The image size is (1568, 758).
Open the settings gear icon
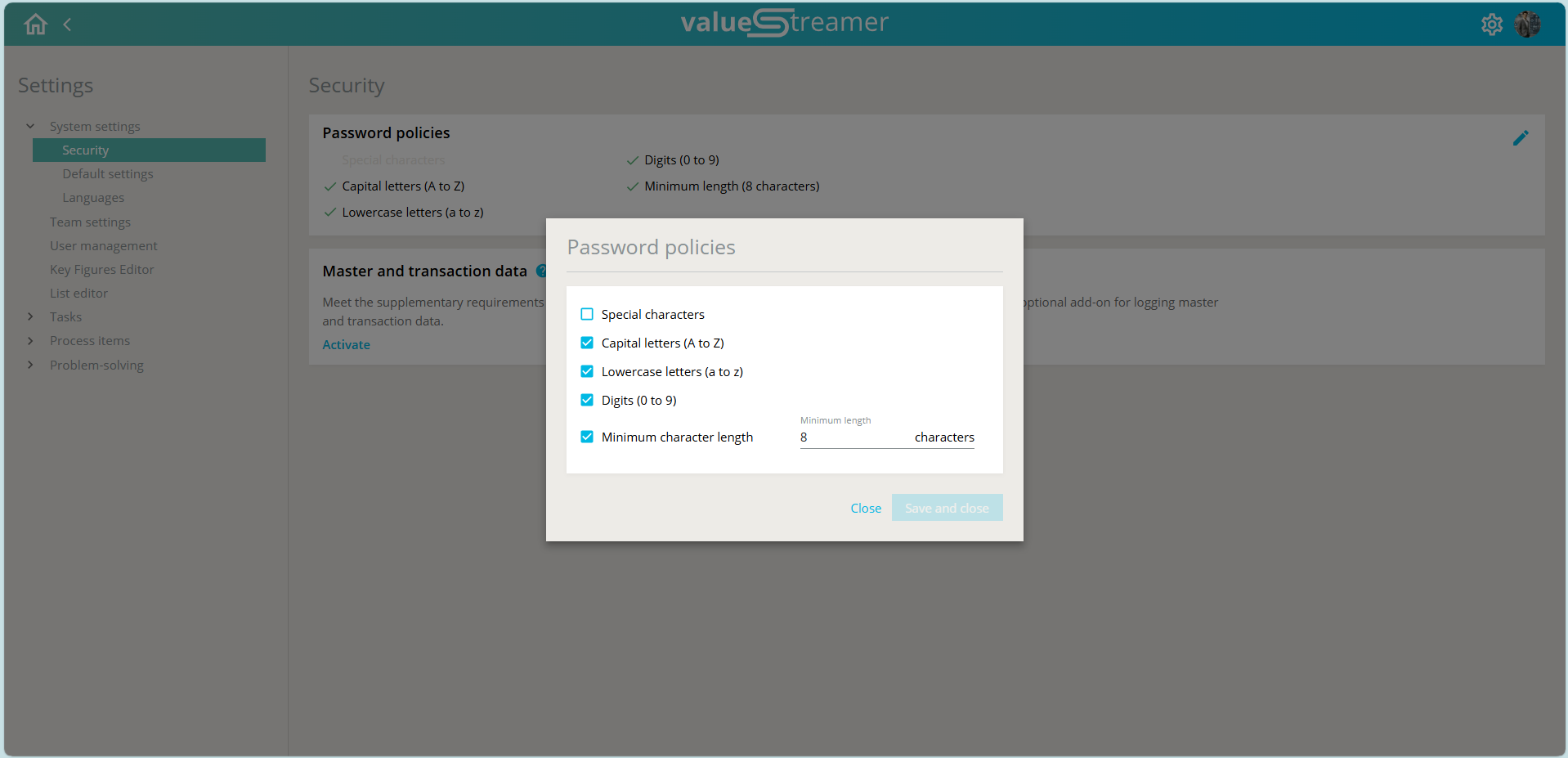click(1491, 25)
